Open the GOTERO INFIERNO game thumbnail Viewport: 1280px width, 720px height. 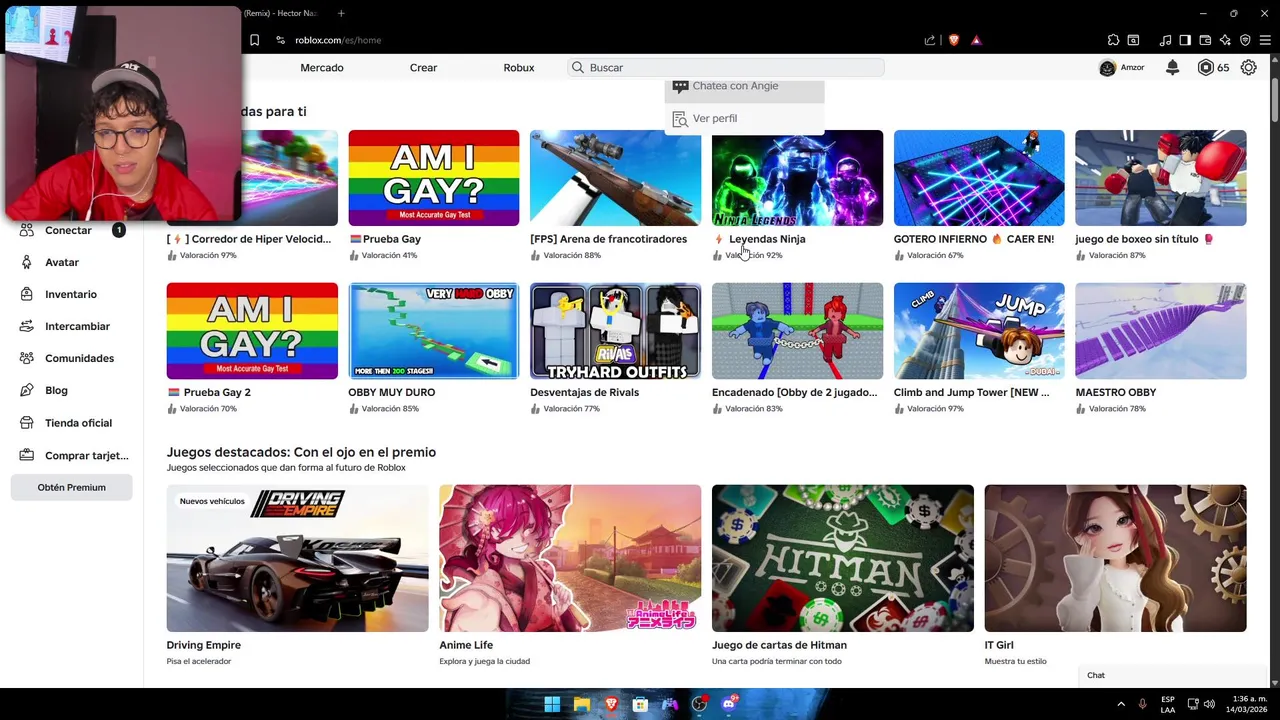pyautogui.click(x=979, y=178)
